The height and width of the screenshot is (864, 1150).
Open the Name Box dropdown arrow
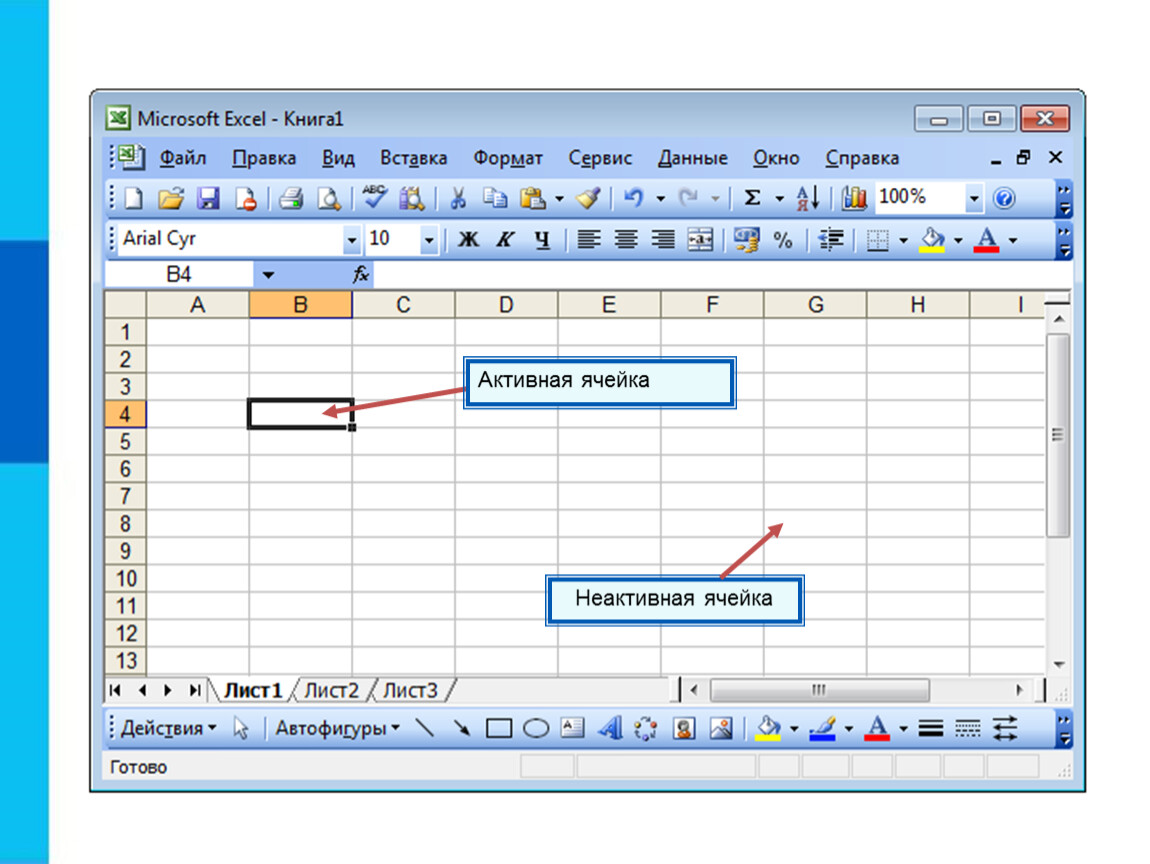pos(268,275)
